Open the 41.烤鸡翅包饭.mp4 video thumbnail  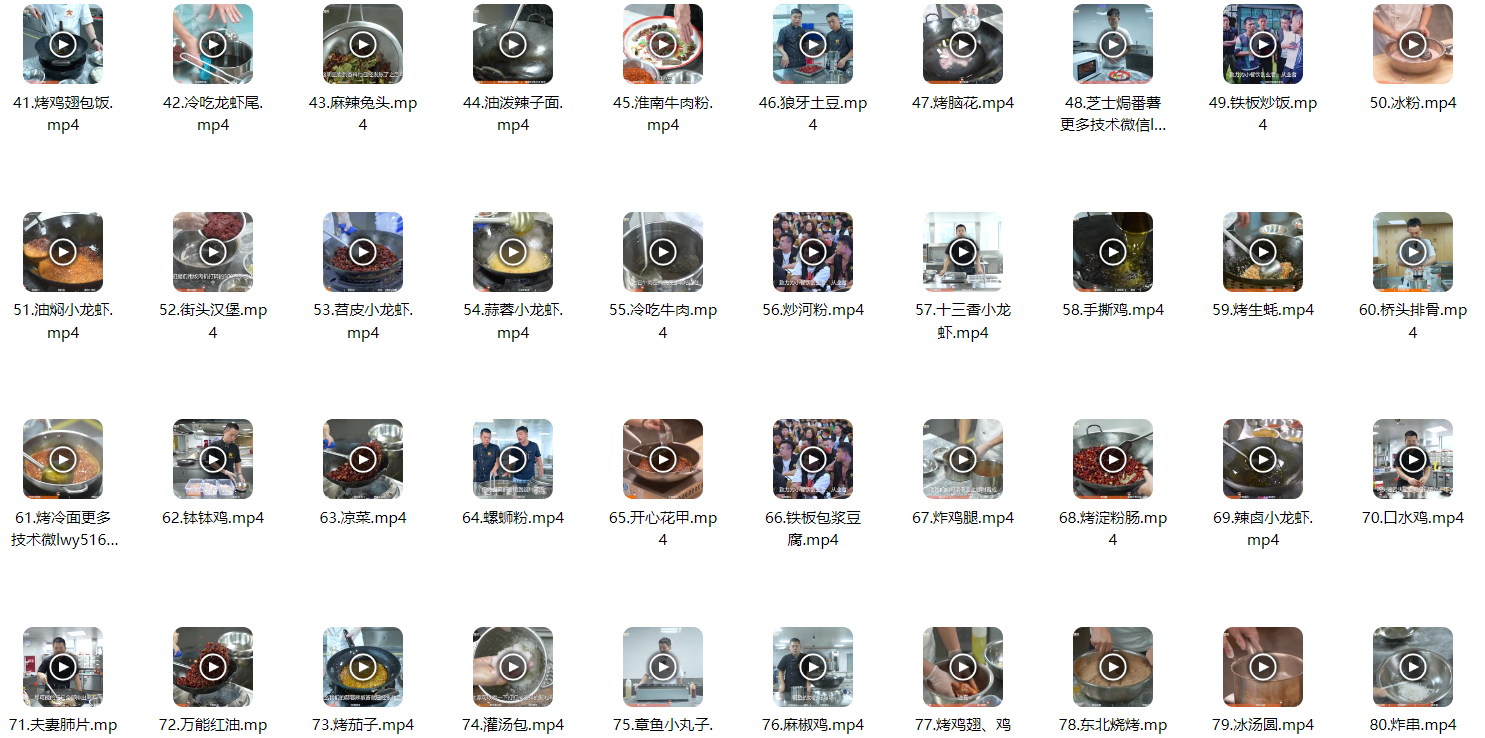point(63,44)
